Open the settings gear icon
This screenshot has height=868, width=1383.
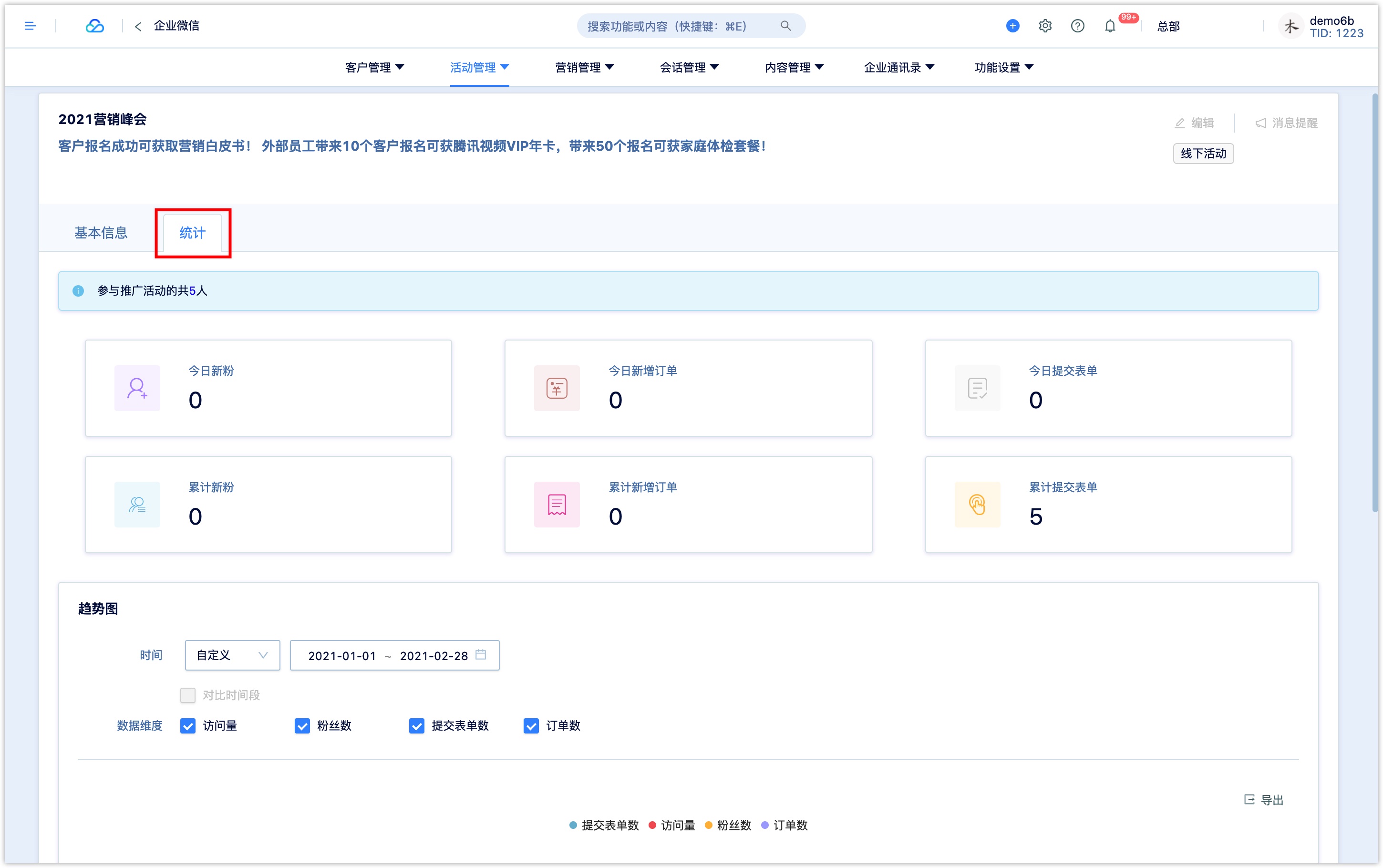point(1044,26)
